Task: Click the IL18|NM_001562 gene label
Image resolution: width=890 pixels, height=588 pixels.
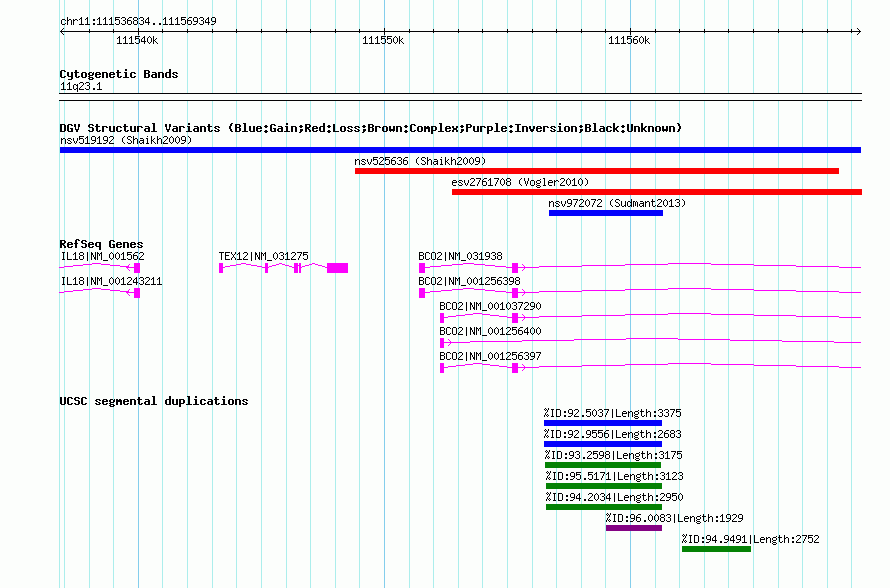Action: (x=102, y=257)
